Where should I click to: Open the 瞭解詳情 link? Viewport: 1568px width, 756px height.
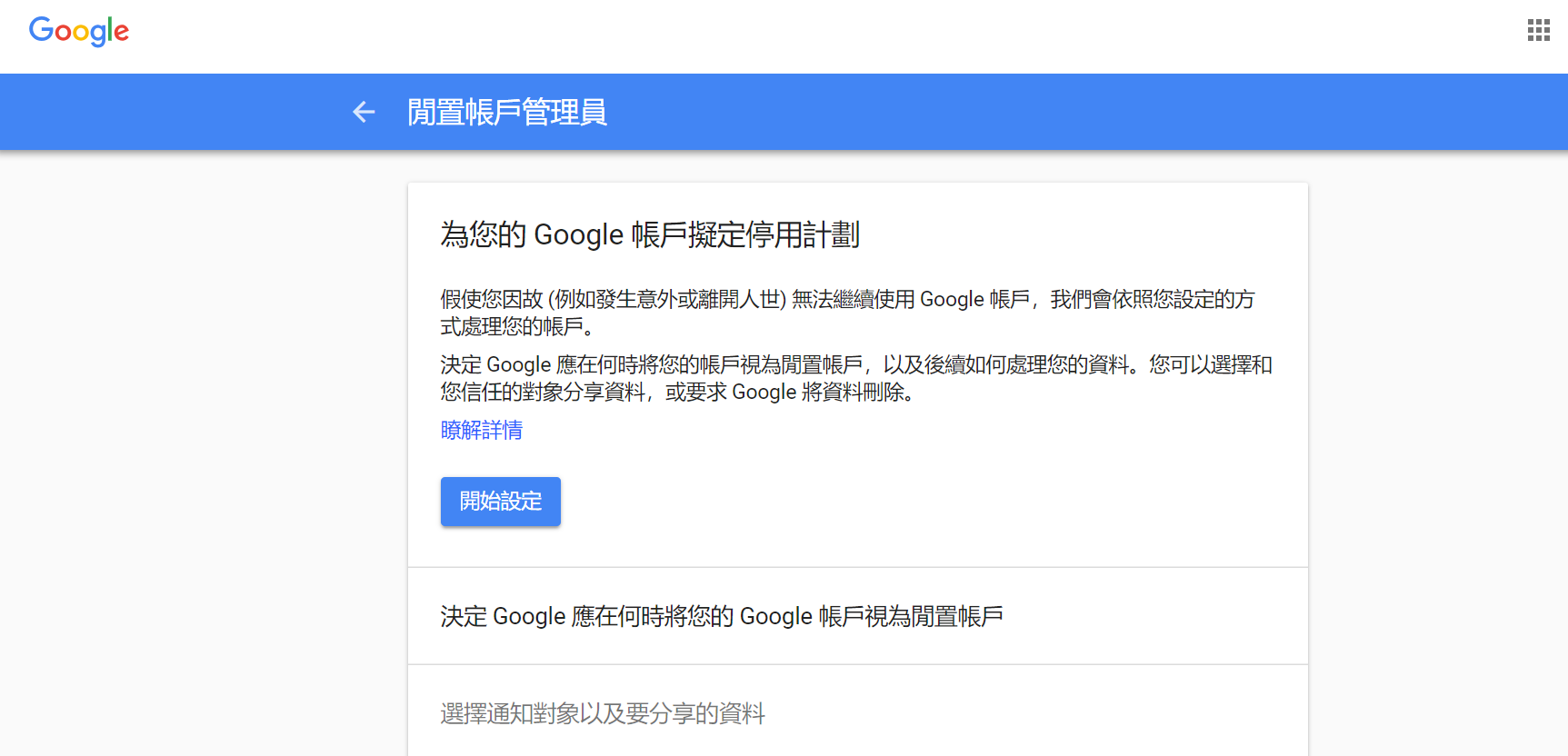pos(482,430)
